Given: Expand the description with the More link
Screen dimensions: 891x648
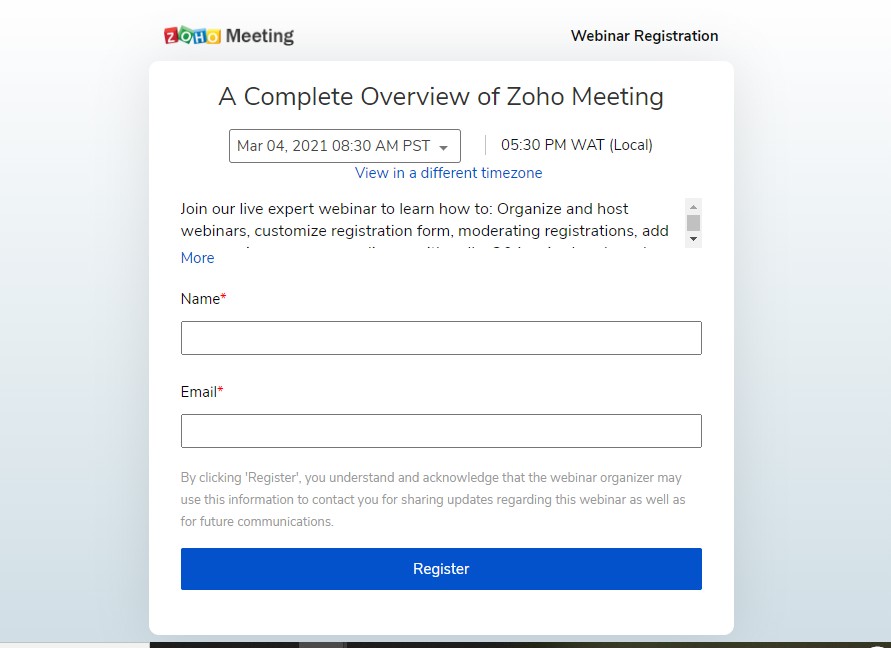Looking at the screenshot, I should pos(197,258).
